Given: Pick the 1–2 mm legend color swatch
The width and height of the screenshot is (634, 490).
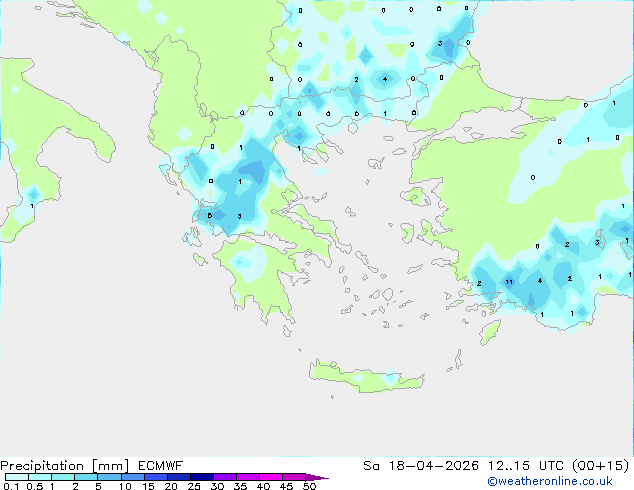Looking at the screenshot, I should point(63,477).
